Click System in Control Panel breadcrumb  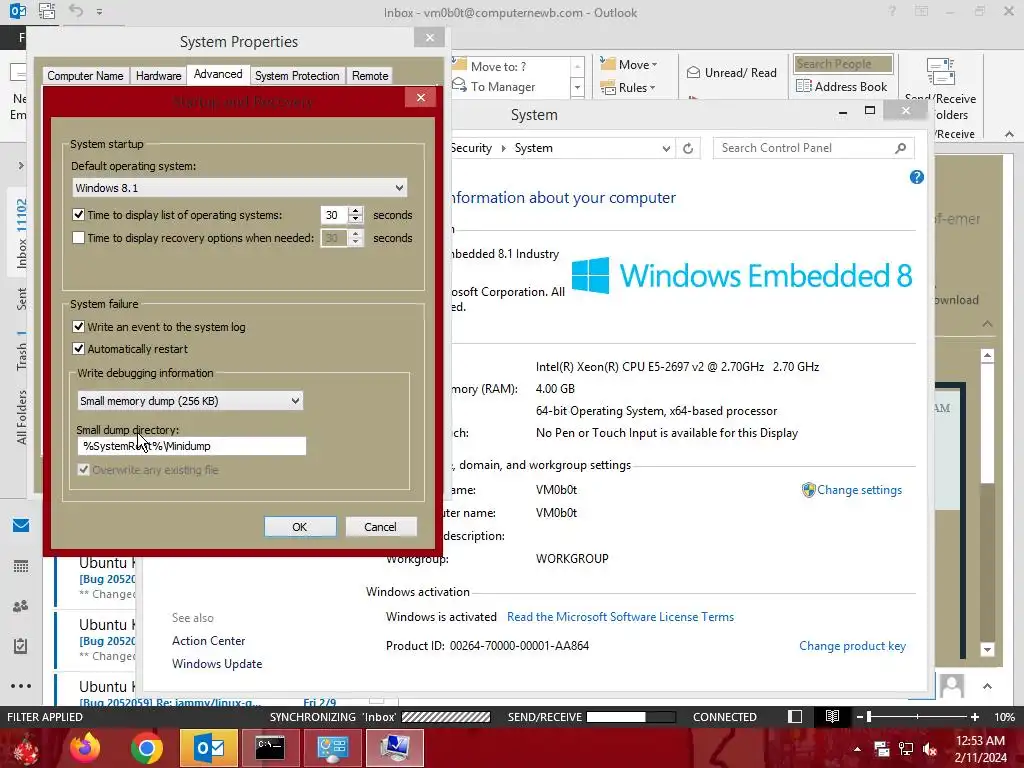click(x=533, y=148)
